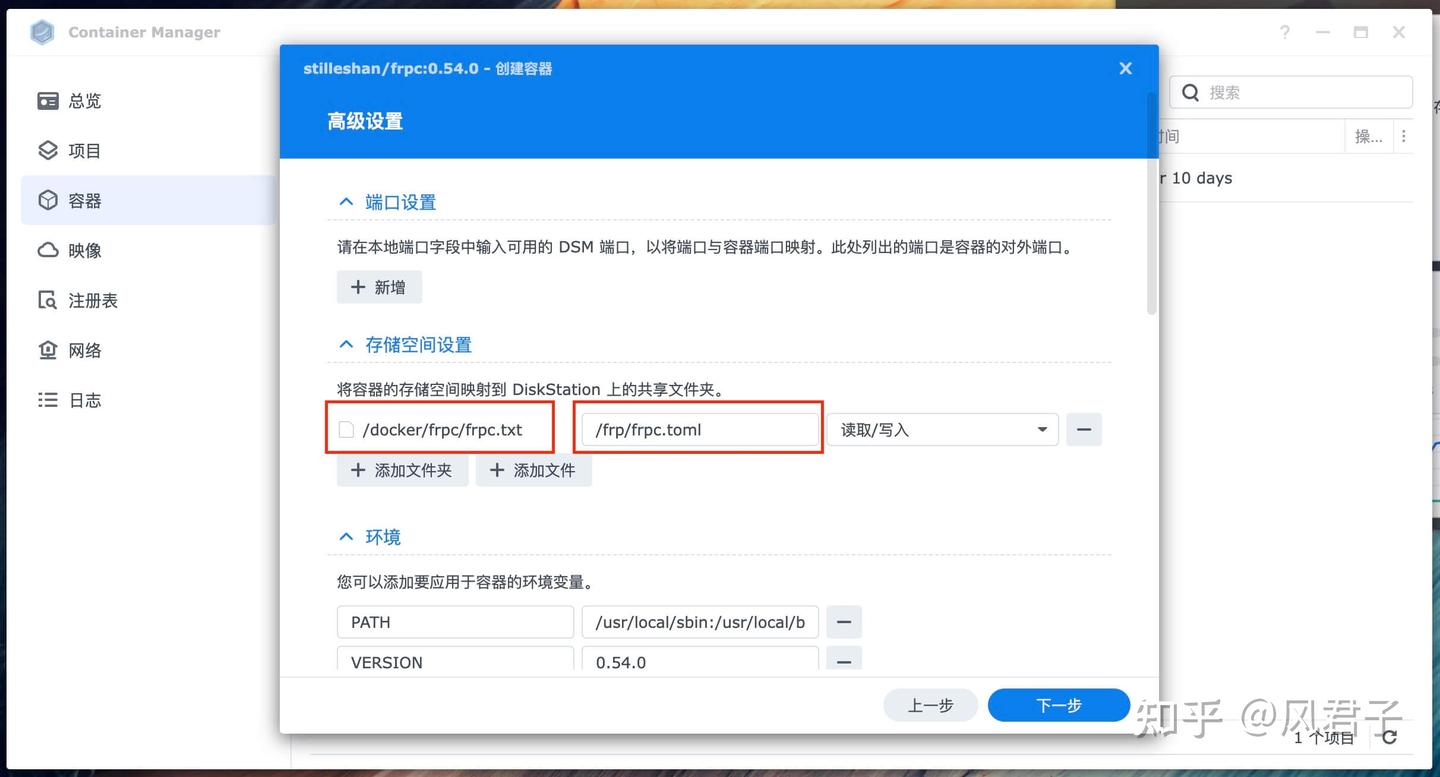The image size is (1440, 777).
Task: Open the 操... column options menu
Action: click(x=1404, y=136)
